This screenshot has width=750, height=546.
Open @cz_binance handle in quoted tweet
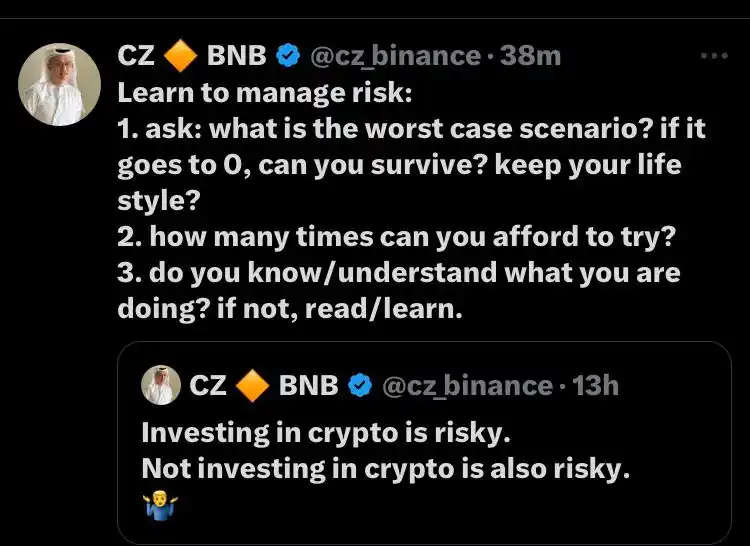tap(467, 386)
